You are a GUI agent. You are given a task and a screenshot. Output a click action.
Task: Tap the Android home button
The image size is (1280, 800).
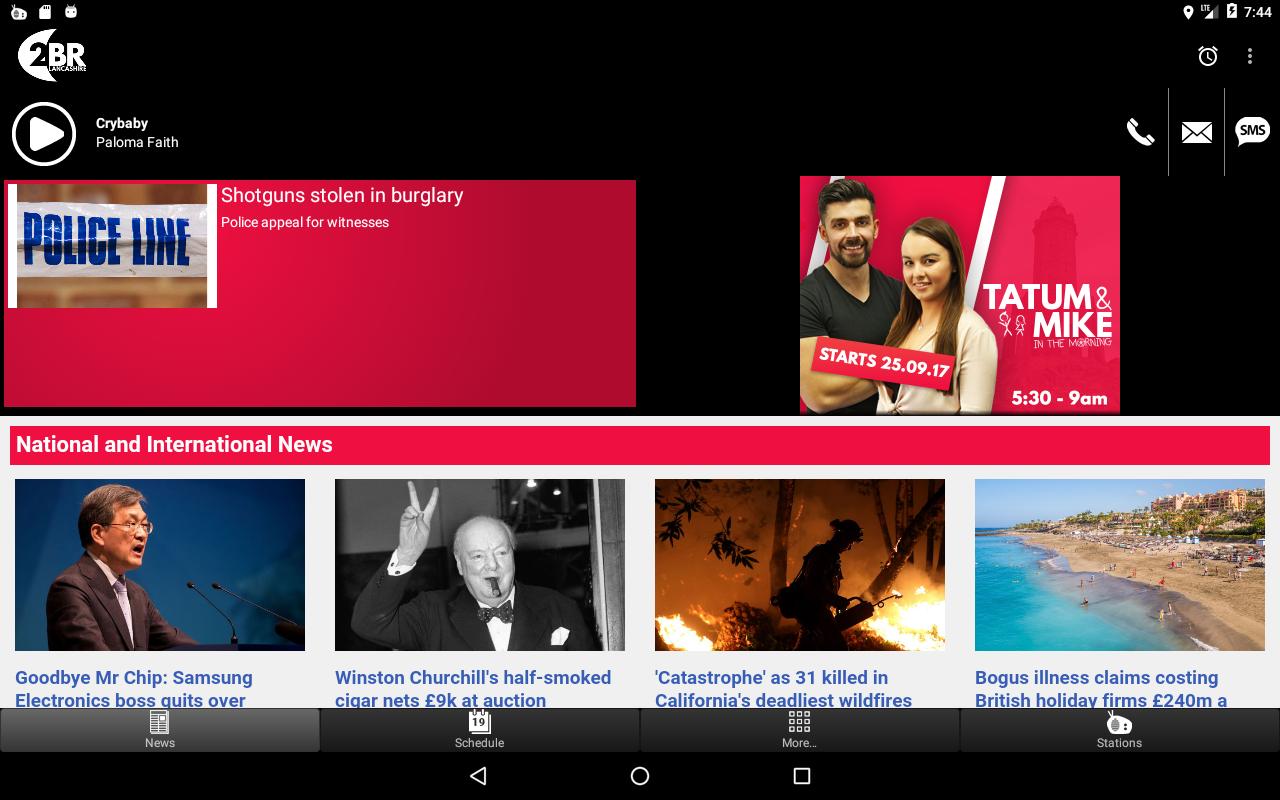click(640, 776)
